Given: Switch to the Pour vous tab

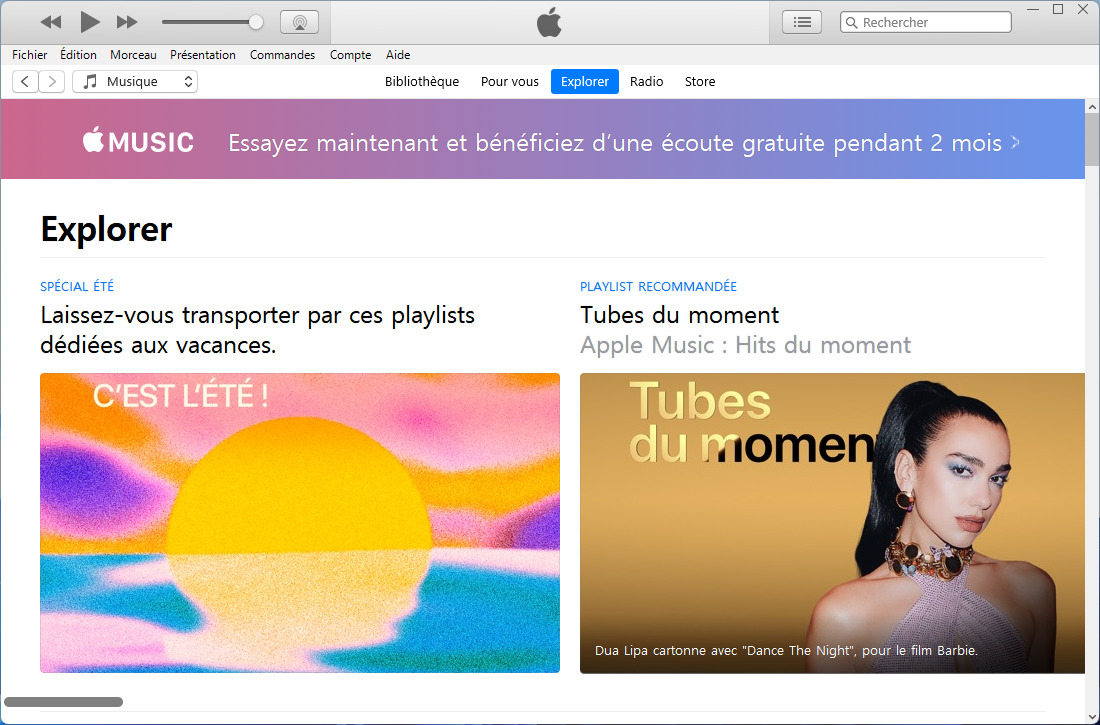Looking at the screenshot, I should tap(509, 81).
